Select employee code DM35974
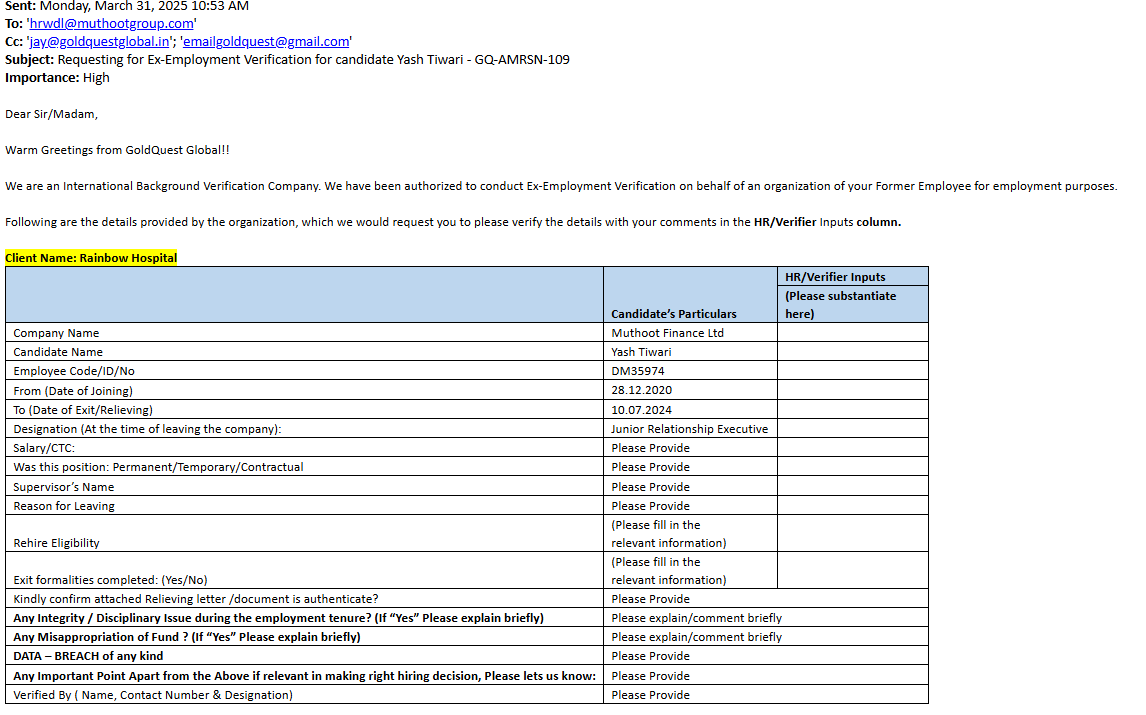 coord(638,371)
